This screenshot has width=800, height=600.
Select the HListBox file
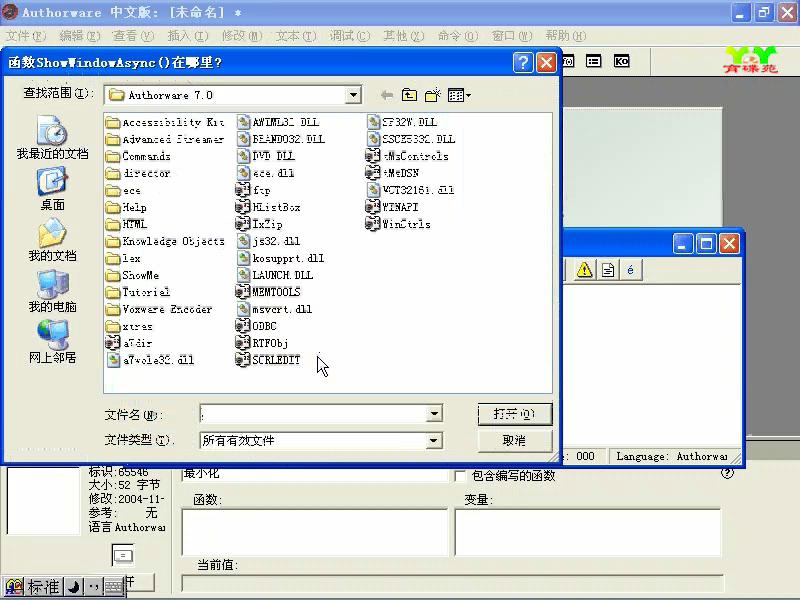(268, 207)
